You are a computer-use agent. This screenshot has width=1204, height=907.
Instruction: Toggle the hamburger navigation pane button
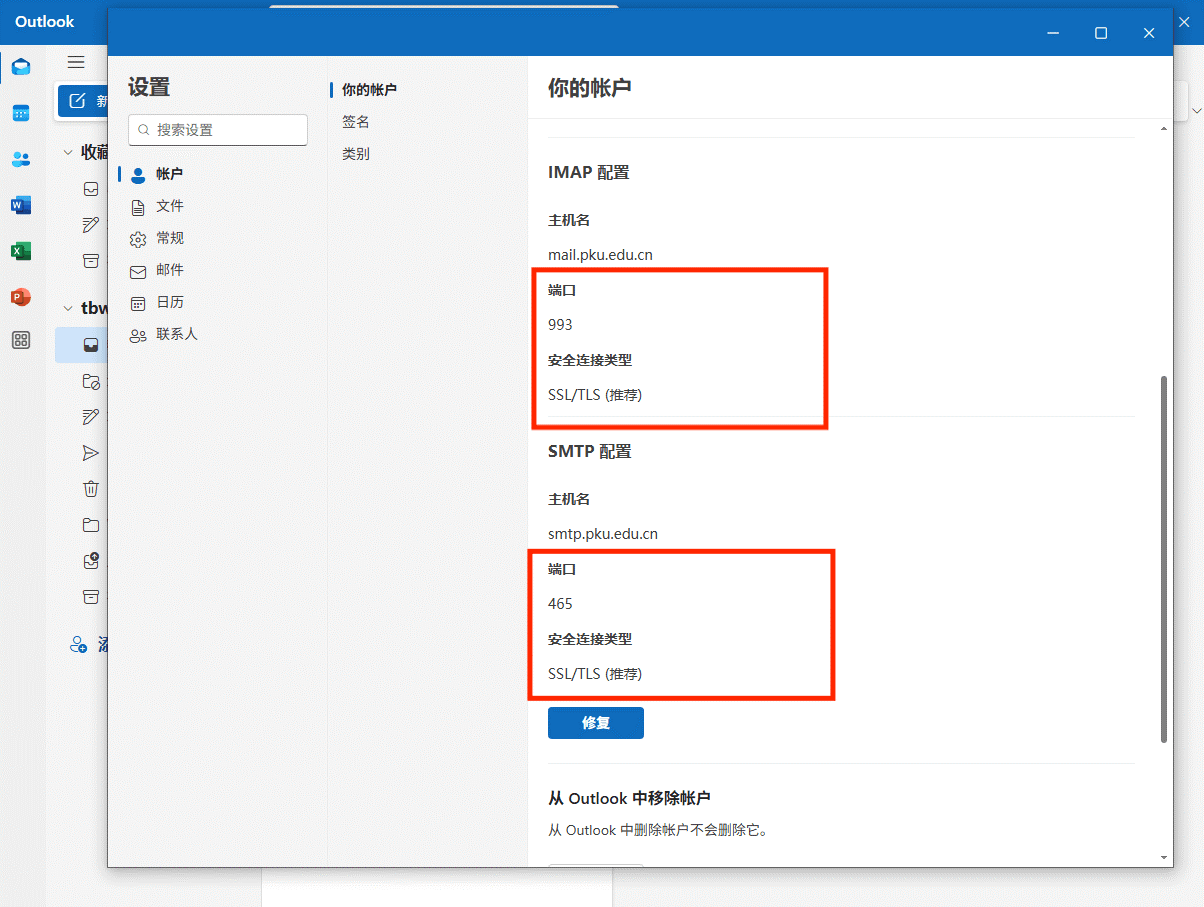pos(76,62)
